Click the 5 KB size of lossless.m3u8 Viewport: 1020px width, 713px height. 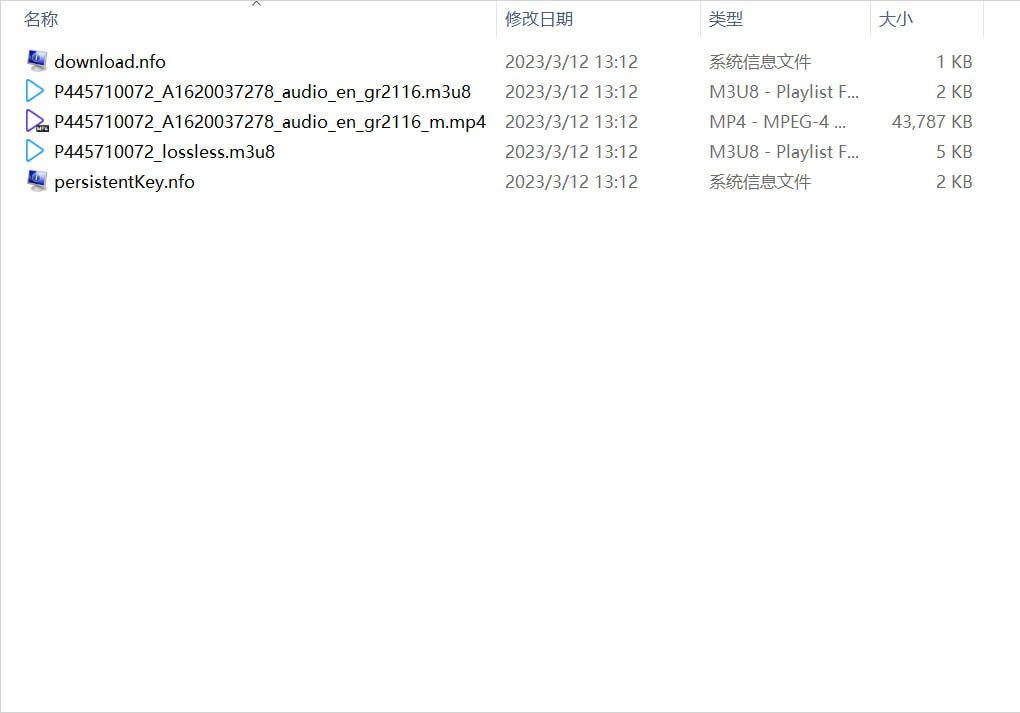(954, 152)
